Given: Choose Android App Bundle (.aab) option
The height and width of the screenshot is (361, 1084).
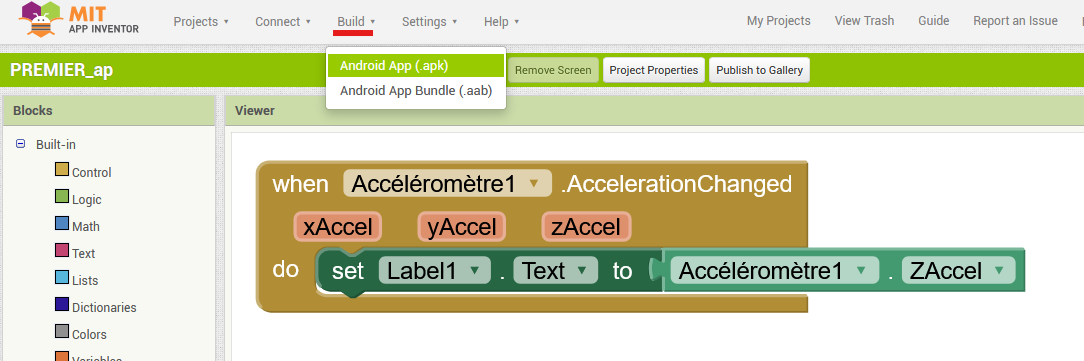Looking at the screenshot, I should coord(416,91).
